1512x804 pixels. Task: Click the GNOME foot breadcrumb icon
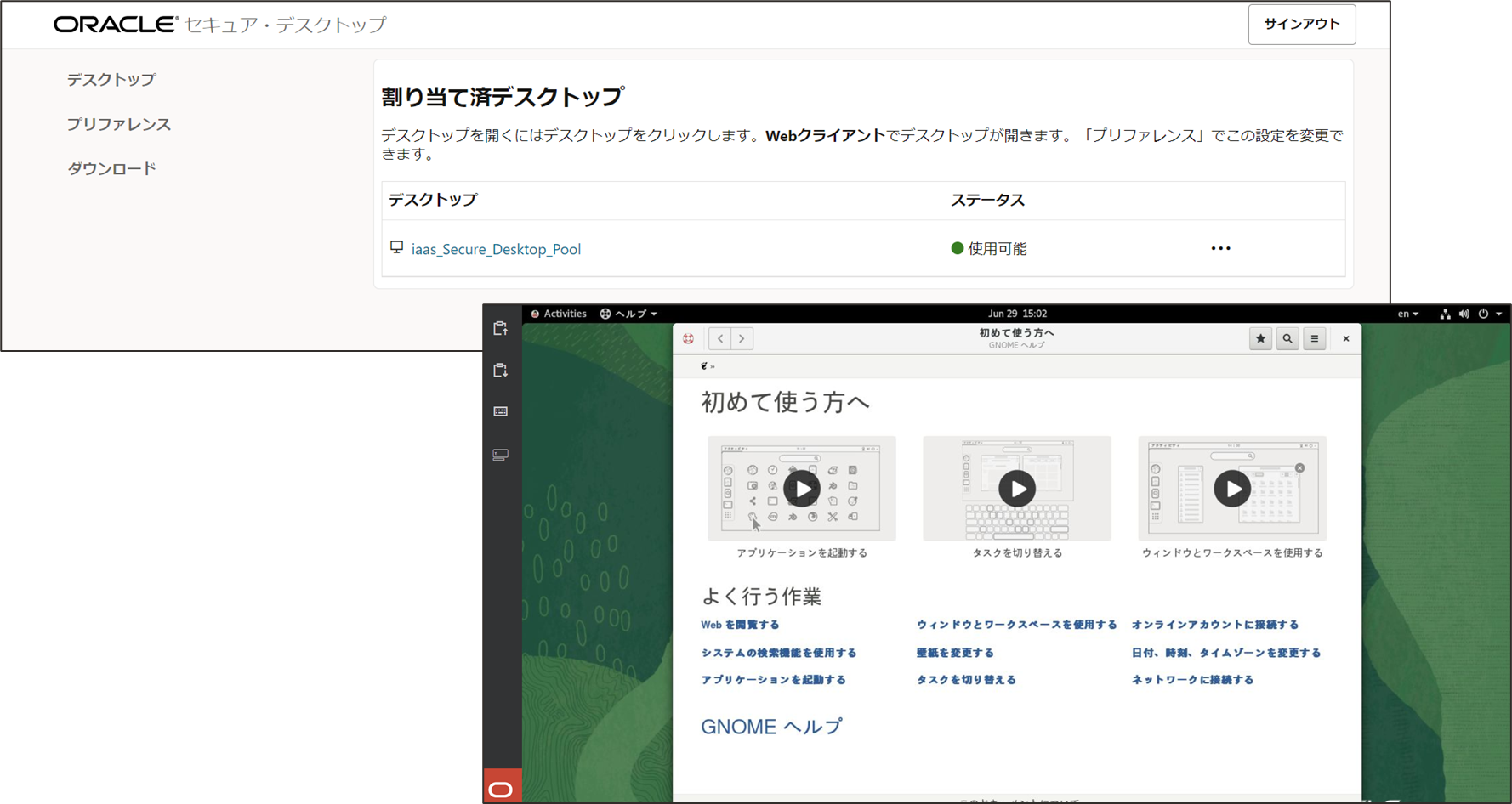click(704, 366)
